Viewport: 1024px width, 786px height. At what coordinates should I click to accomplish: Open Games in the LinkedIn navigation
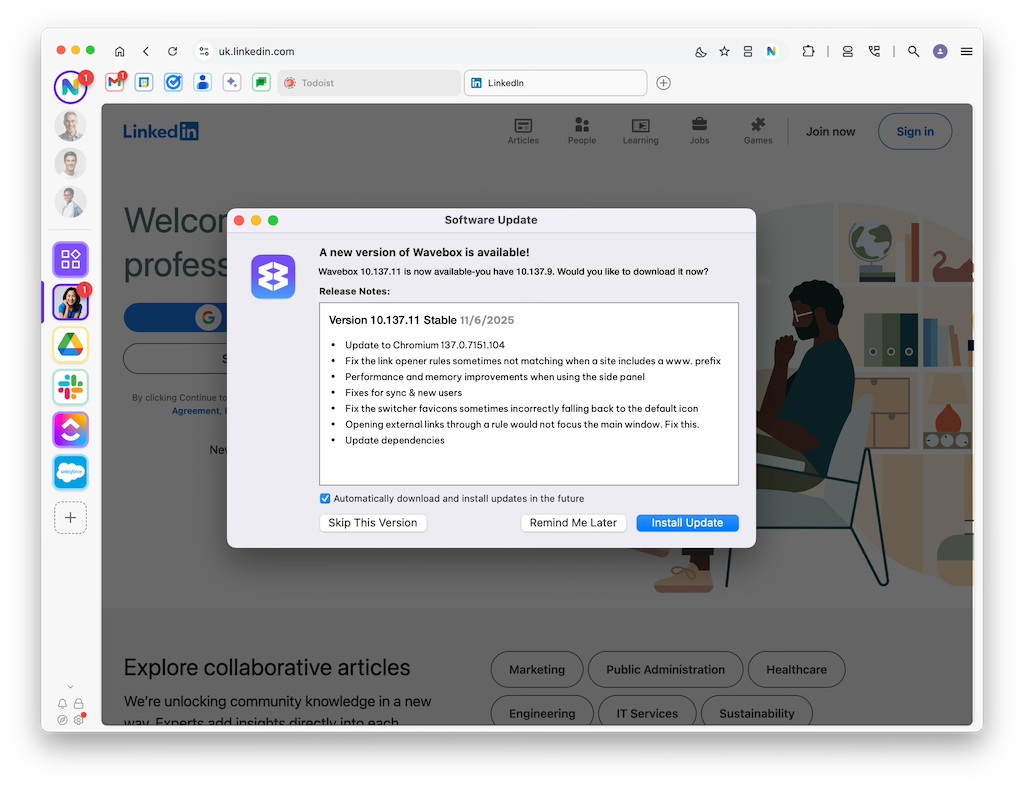[x=758, y=131]
